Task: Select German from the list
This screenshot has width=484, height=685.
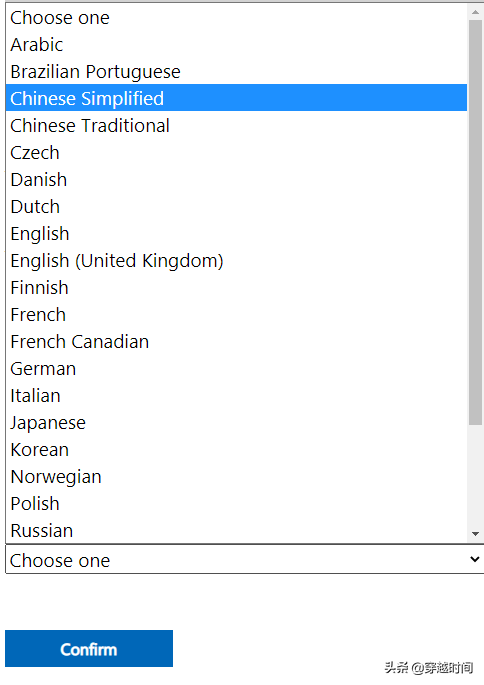Action: pos(236,369)
